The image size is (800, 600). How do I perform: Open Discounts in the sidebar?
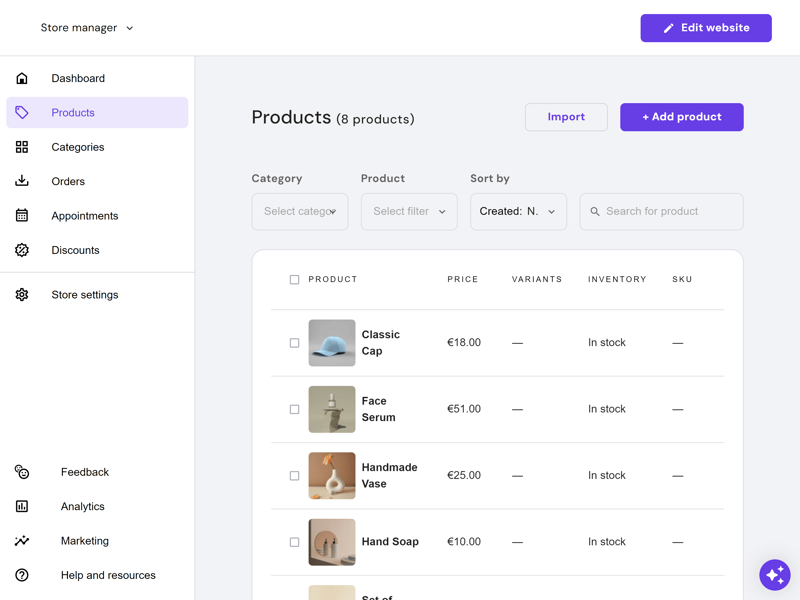click(x=97, y=250)
